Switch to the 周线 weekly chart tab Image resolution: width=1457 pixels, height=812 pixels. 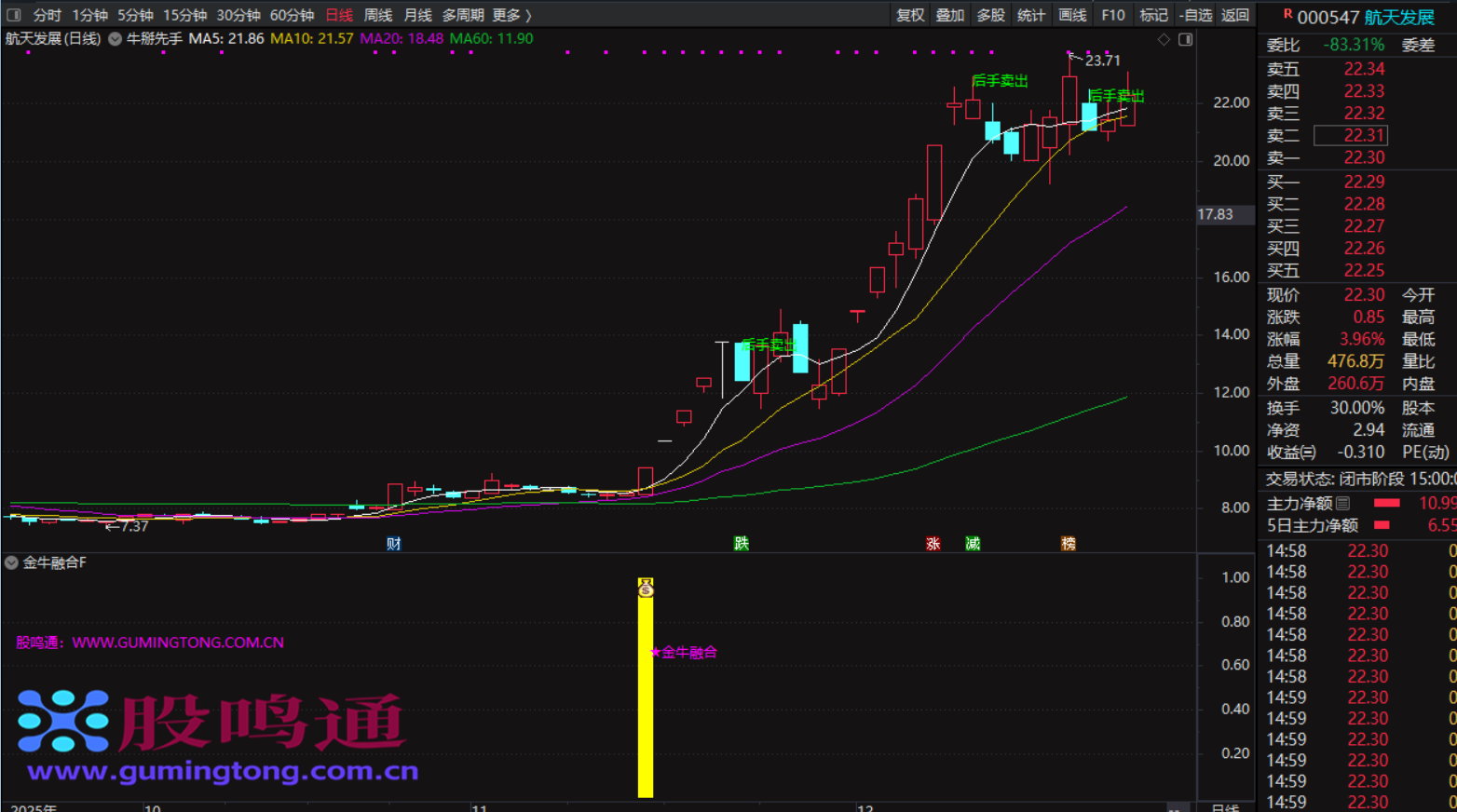pyautogui.click(x=377, y=15)
